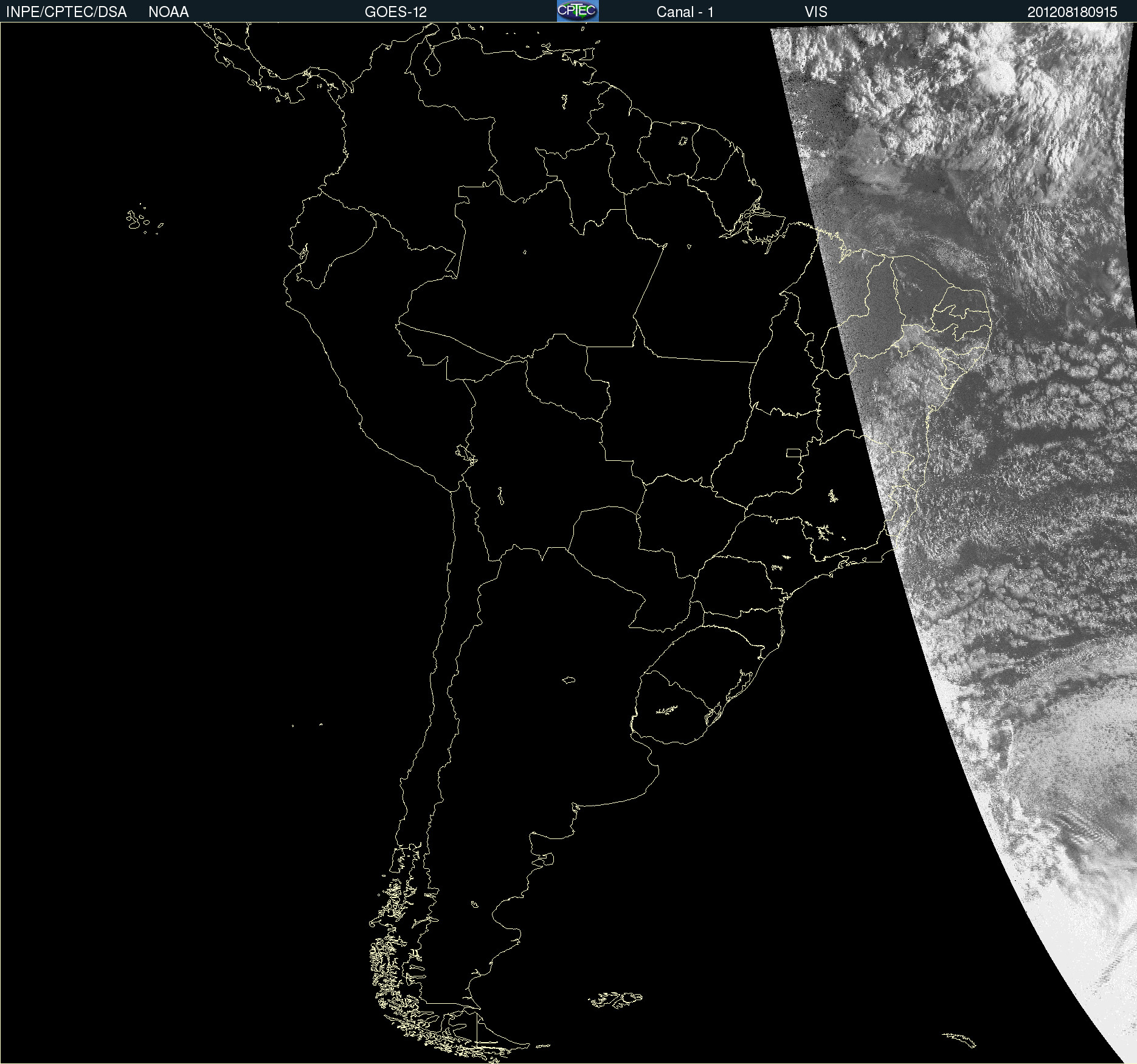Viewport: 1137px width, 1064px height.
Task: Click the INPE/CPTEC/DSA header text
Action: (x=66, y=12)
